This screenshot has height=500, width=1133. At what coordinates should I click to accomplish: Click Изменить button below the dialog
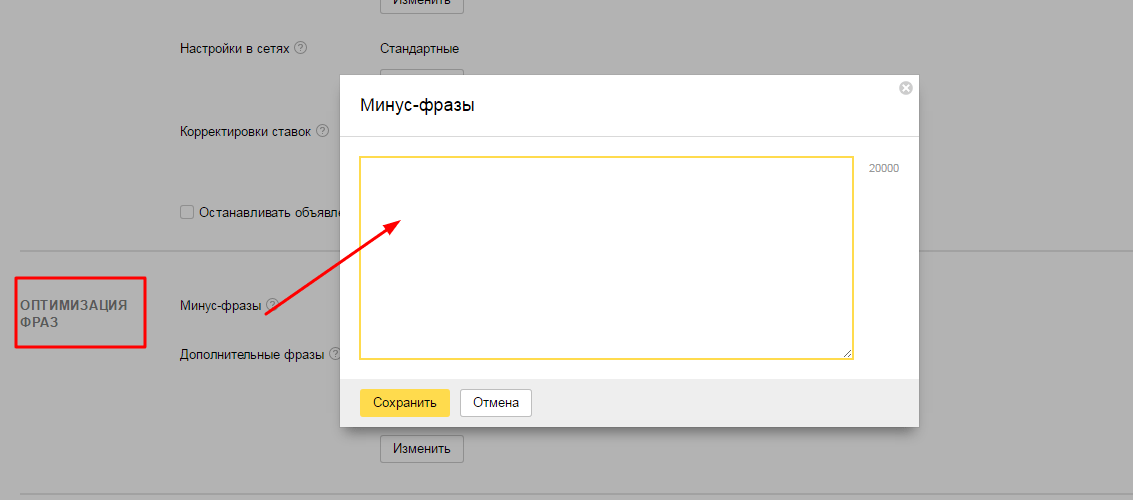422,448
